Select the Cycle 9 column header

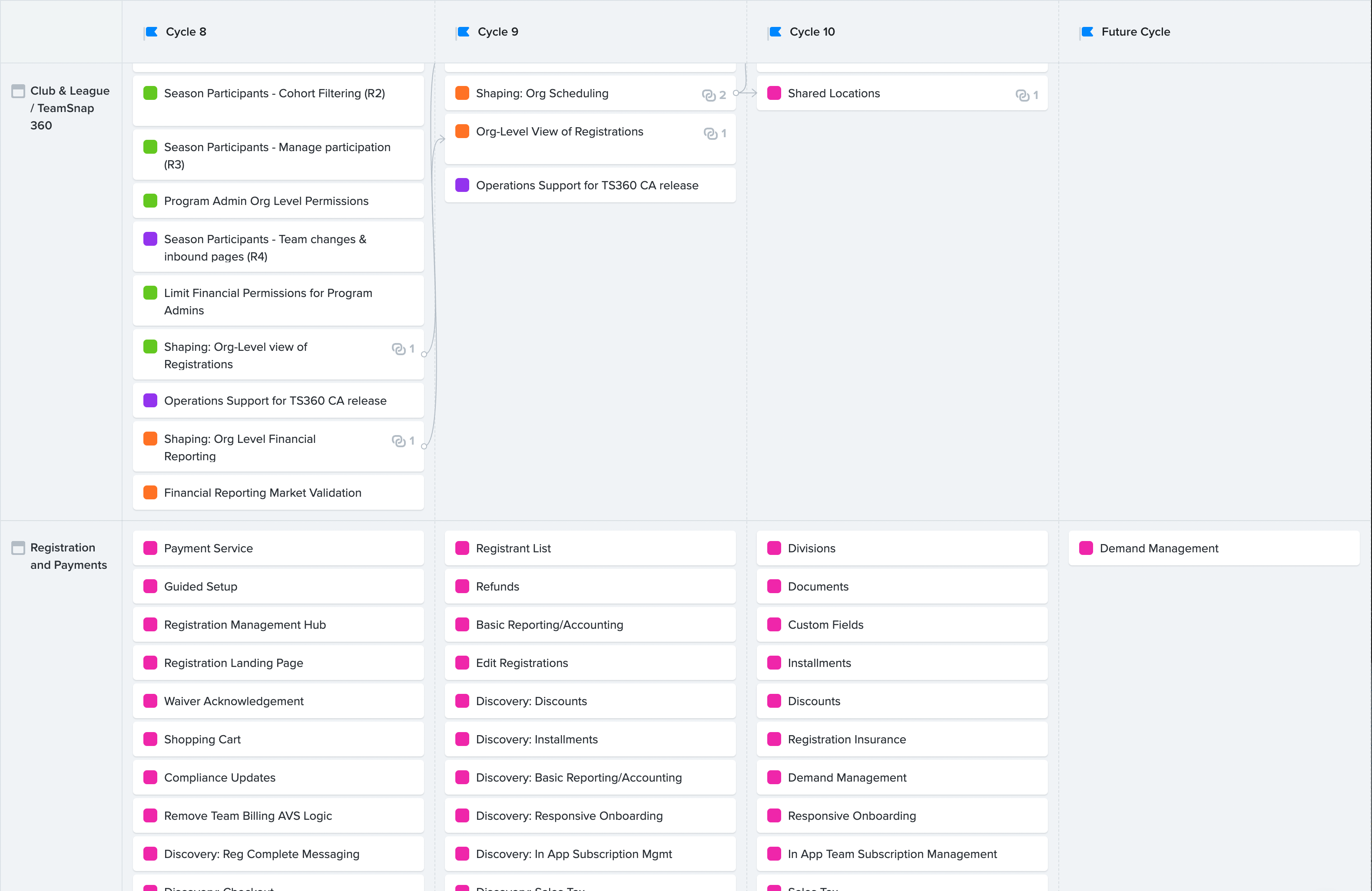(x=498, y=32)
